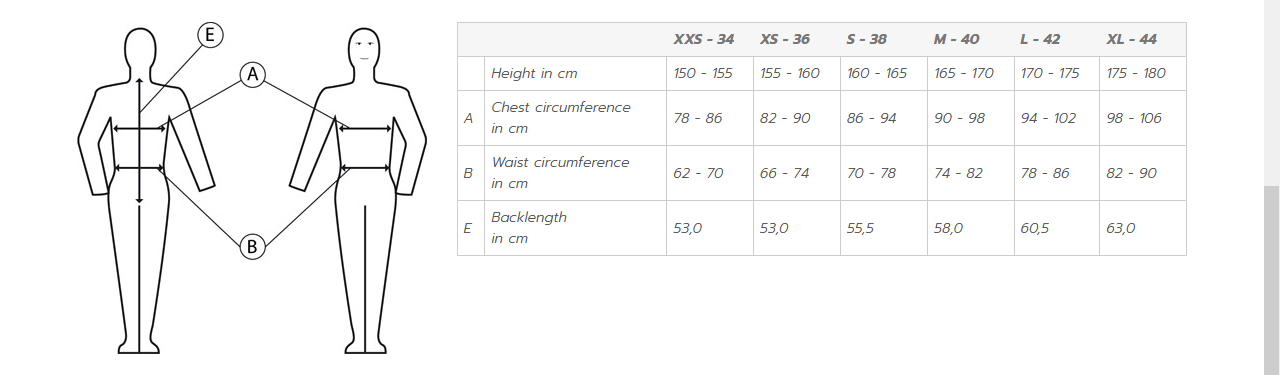The width and height of the screenshot is (1280, 375).
Task: Click the 165 - 170 height cell
Action: (x=964, y=73)
